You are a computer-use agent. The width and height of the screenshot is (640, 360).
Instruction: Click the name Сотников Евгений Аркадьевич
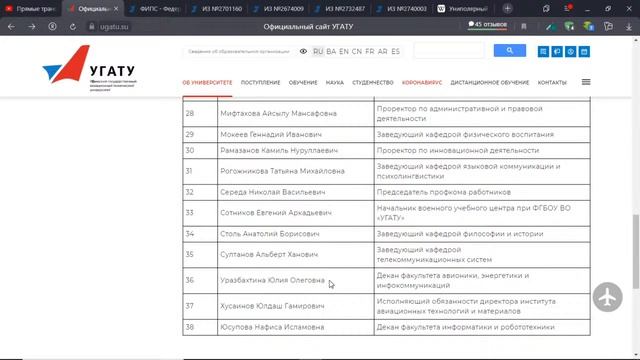pyautogui.click(x=276, y=213)
